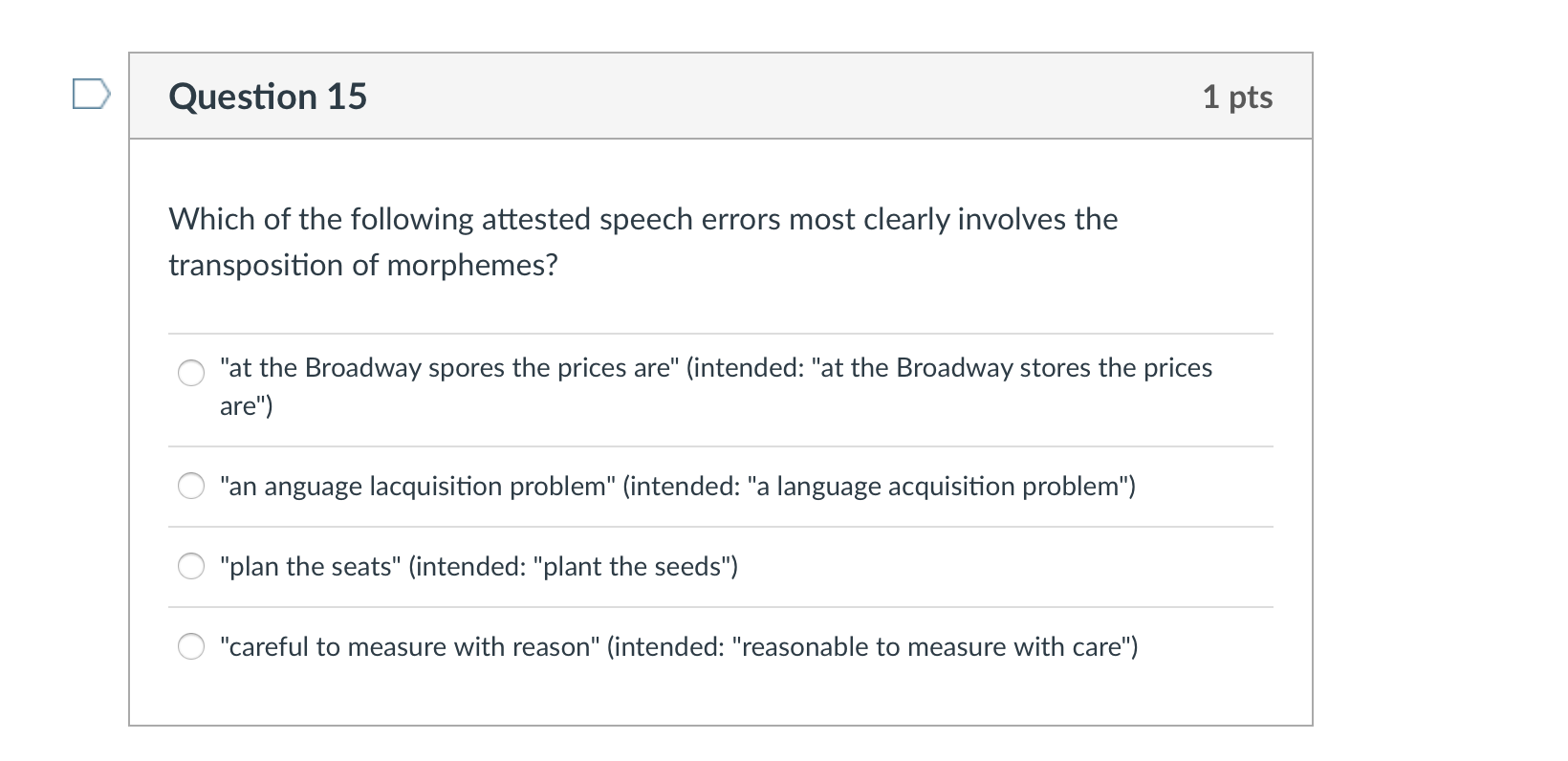Viewport: 1568px width, 761px height.
Task: Click the "1 pts" points label
Action: (x=1237, y=97)
